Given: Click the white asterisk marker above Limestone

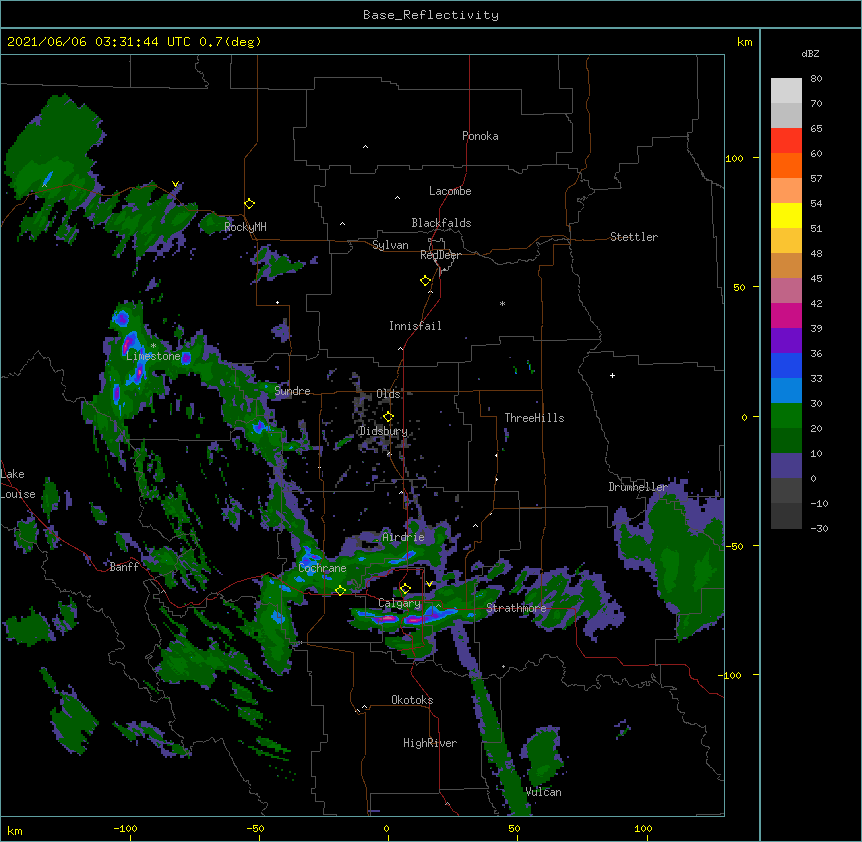Looking at the screenshot, I should 153,346.
